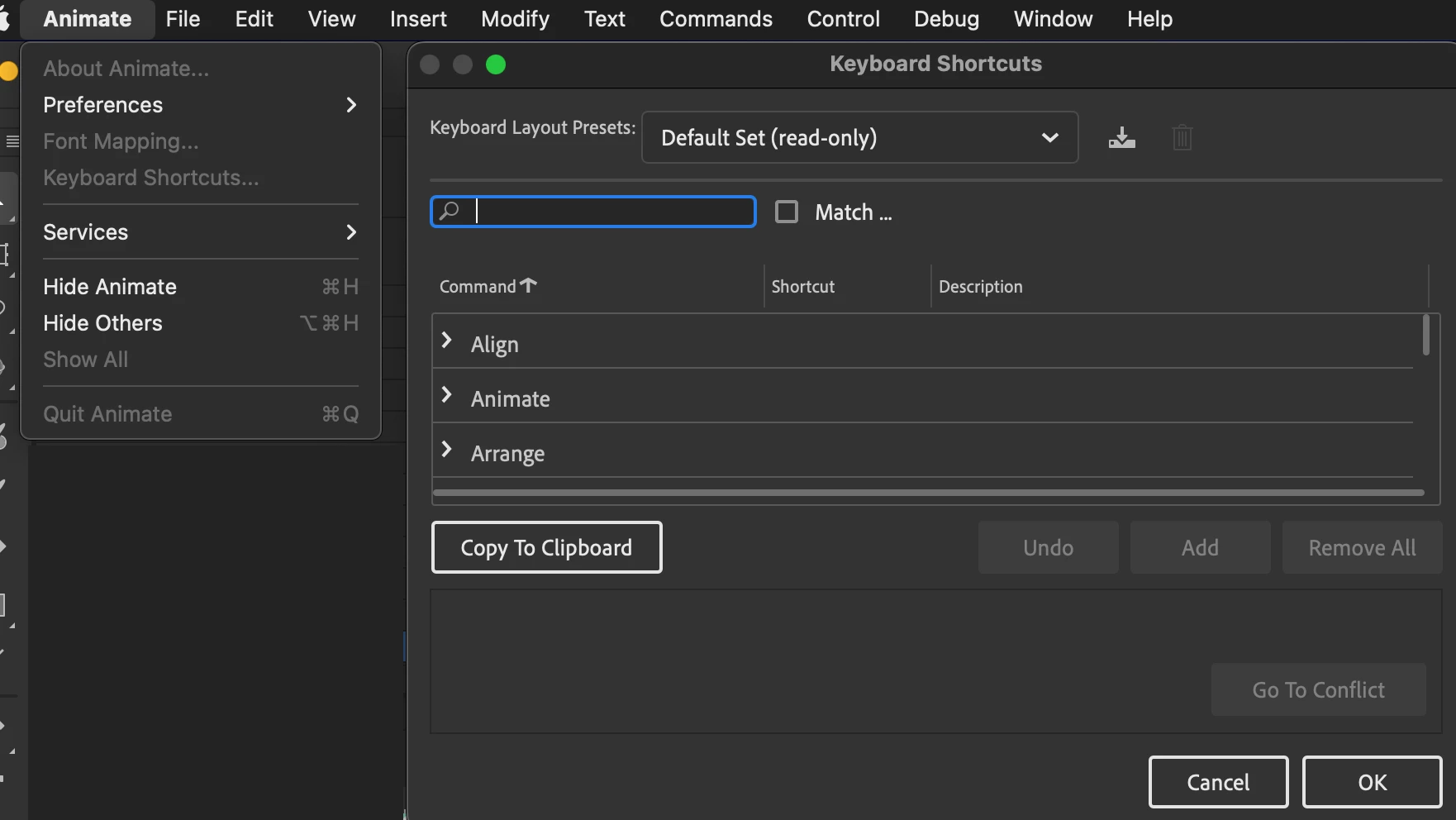Select Show All menu entry

pos(201,360)
